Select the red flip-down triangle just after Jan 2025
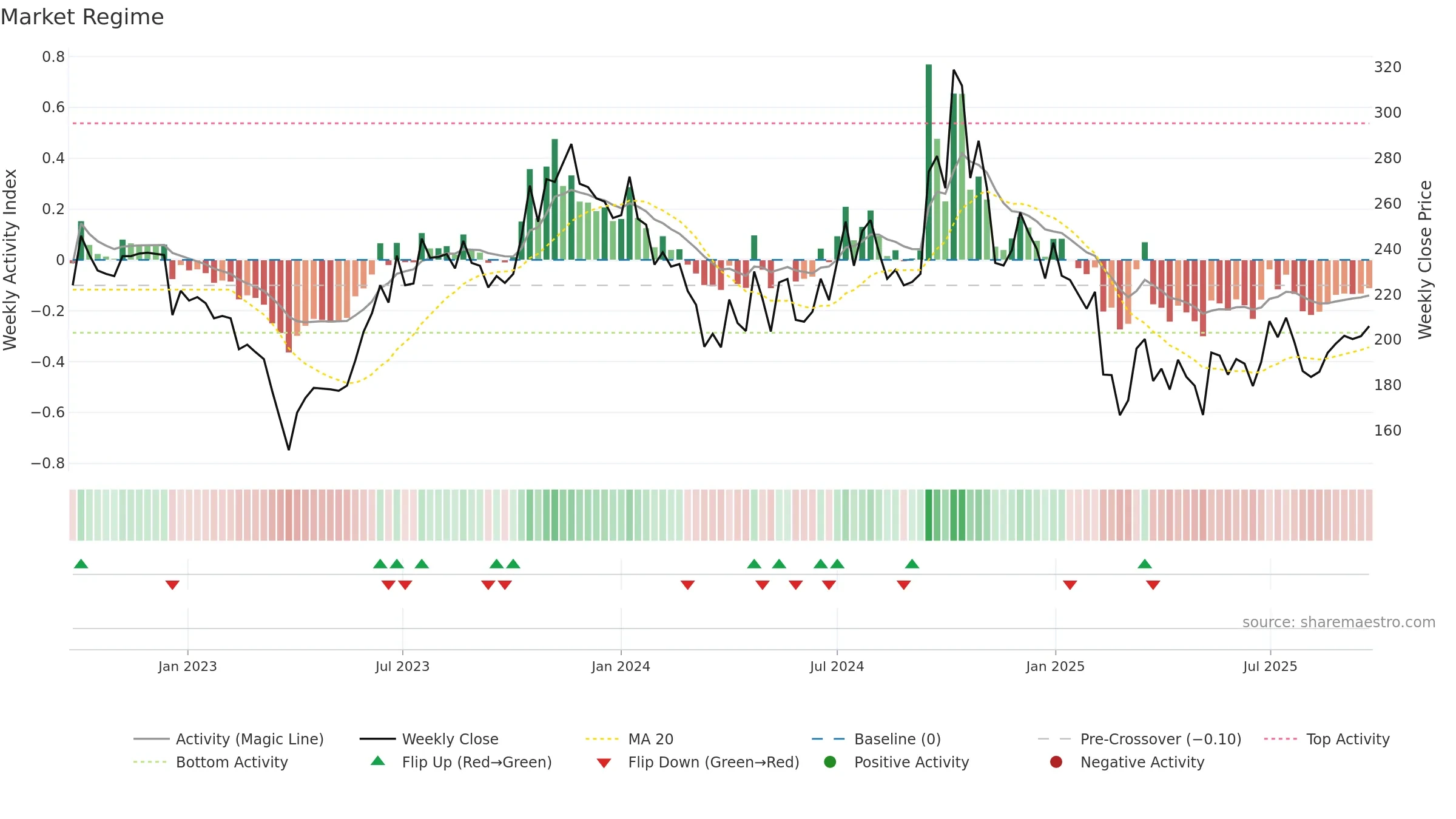1456x819 pixels. [1070, 585]
